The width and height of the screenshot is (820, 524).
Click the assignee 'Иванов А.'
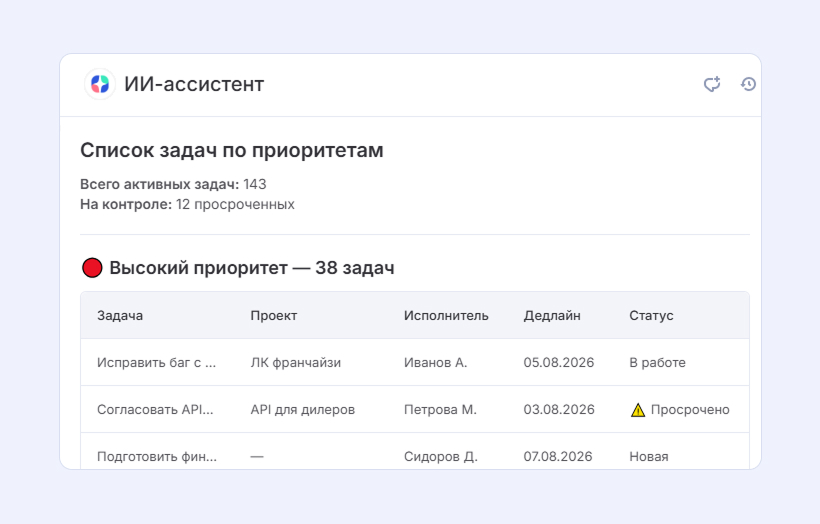[435, 362]
